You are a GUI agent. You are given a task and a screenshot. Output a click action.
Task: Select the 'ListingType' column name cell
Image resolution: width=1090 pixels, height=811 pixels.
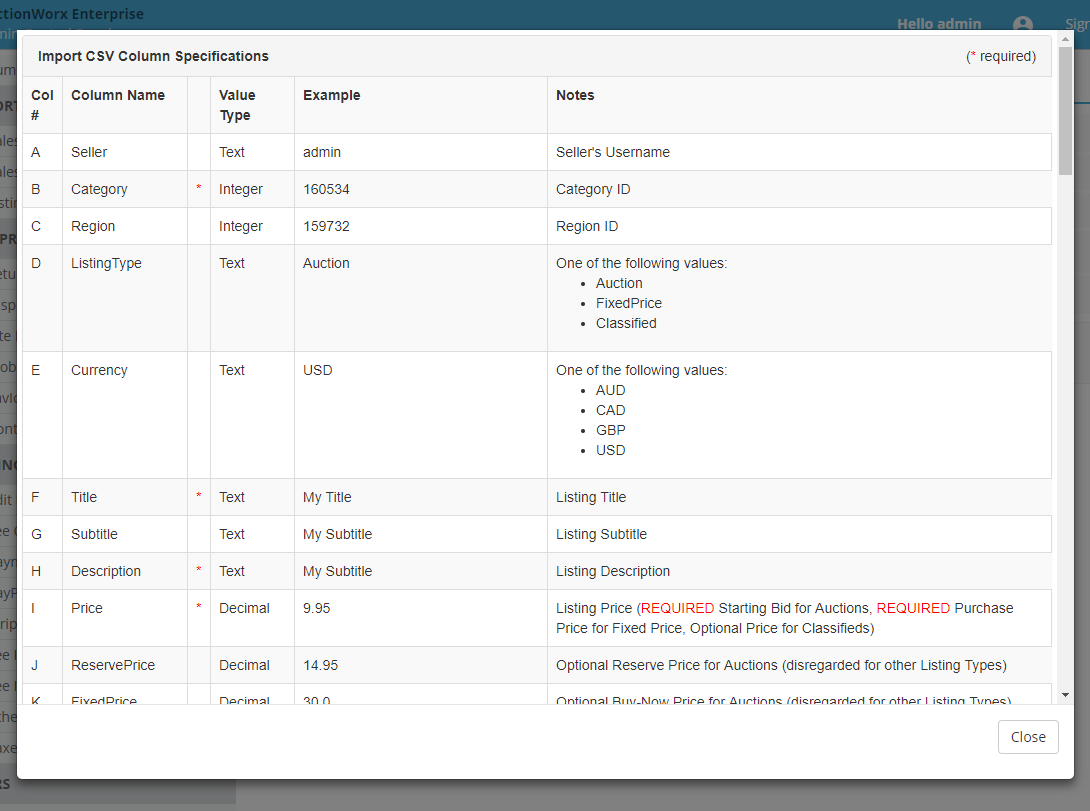click(124, 298)
